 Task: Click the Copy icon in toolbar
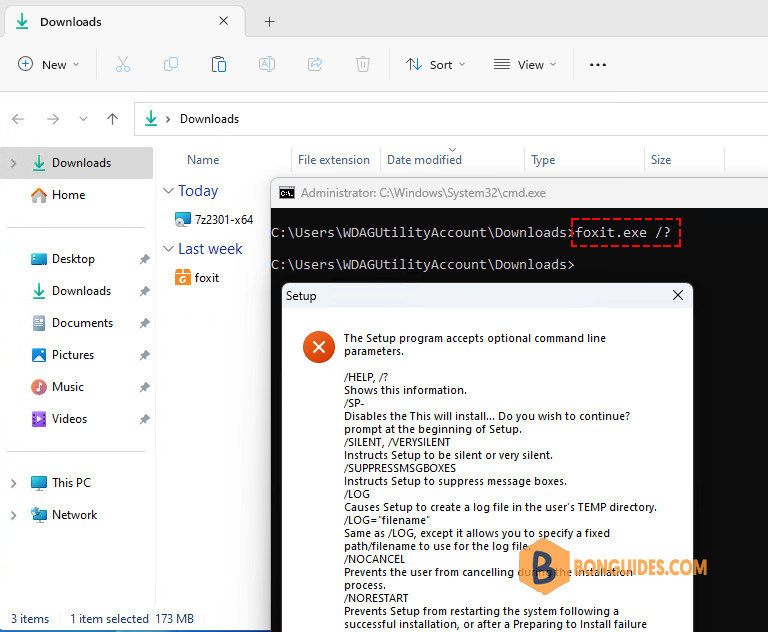(x=170, y=64)
